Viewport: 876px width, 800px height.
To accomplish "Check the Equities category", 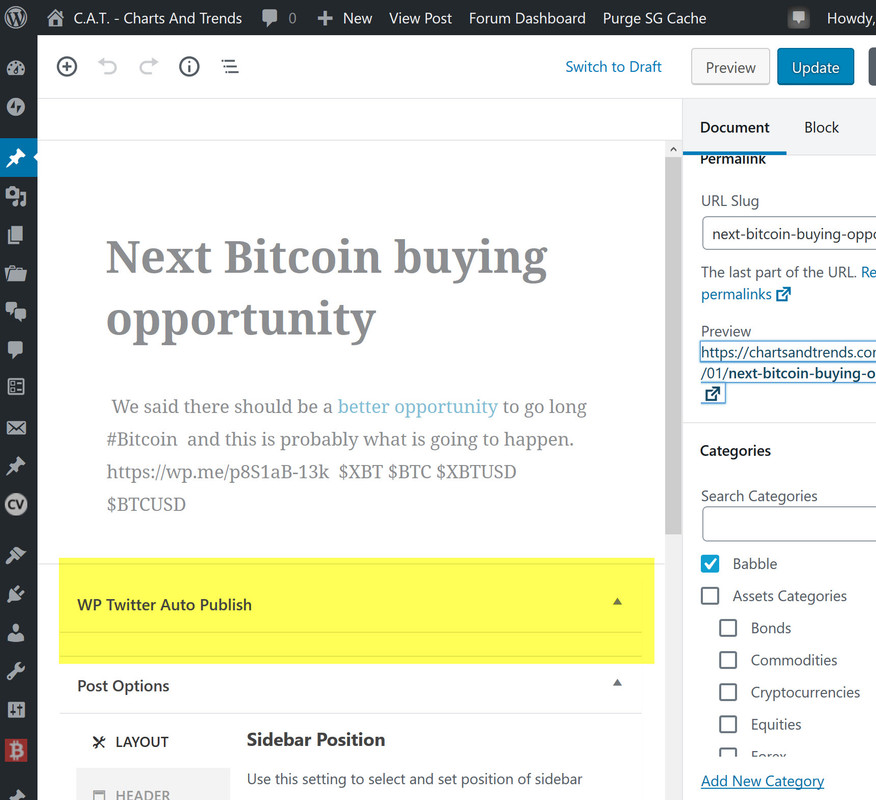I will (728, 724).
